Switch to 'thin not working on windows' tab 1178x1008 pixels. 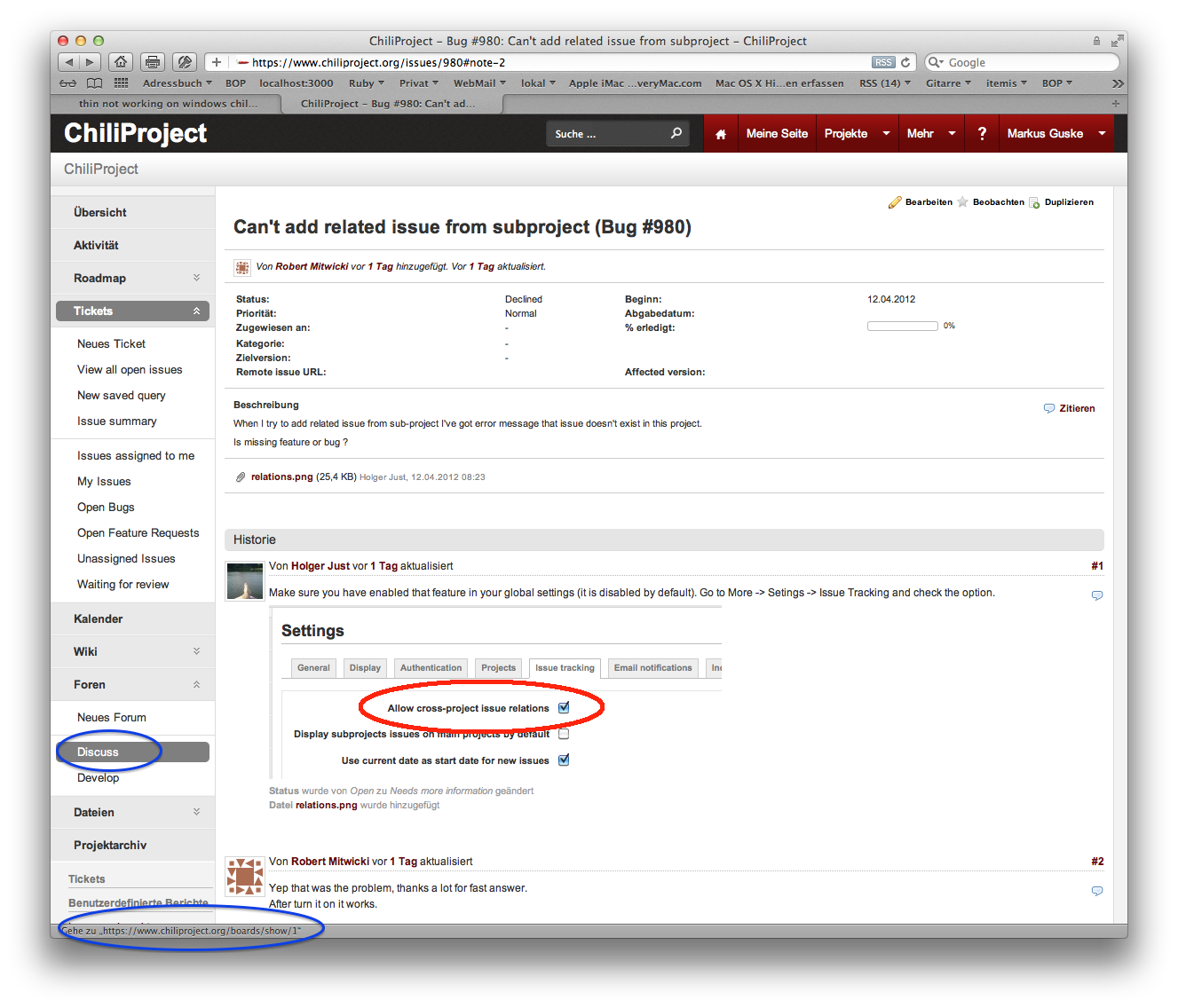coord(167,104)
